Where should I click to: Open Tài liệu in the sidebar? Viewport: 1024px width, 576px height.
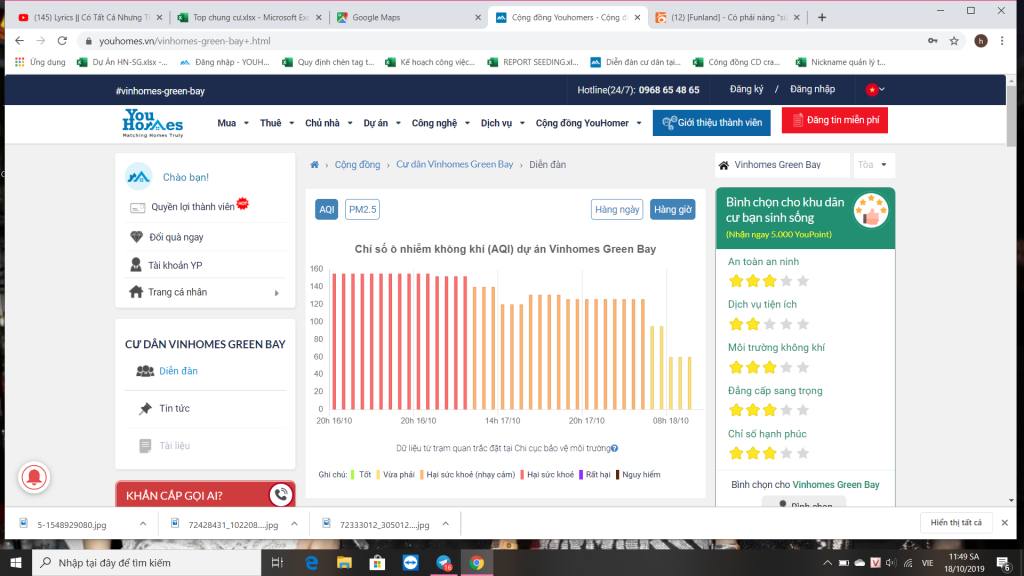[x=174, y=445]
